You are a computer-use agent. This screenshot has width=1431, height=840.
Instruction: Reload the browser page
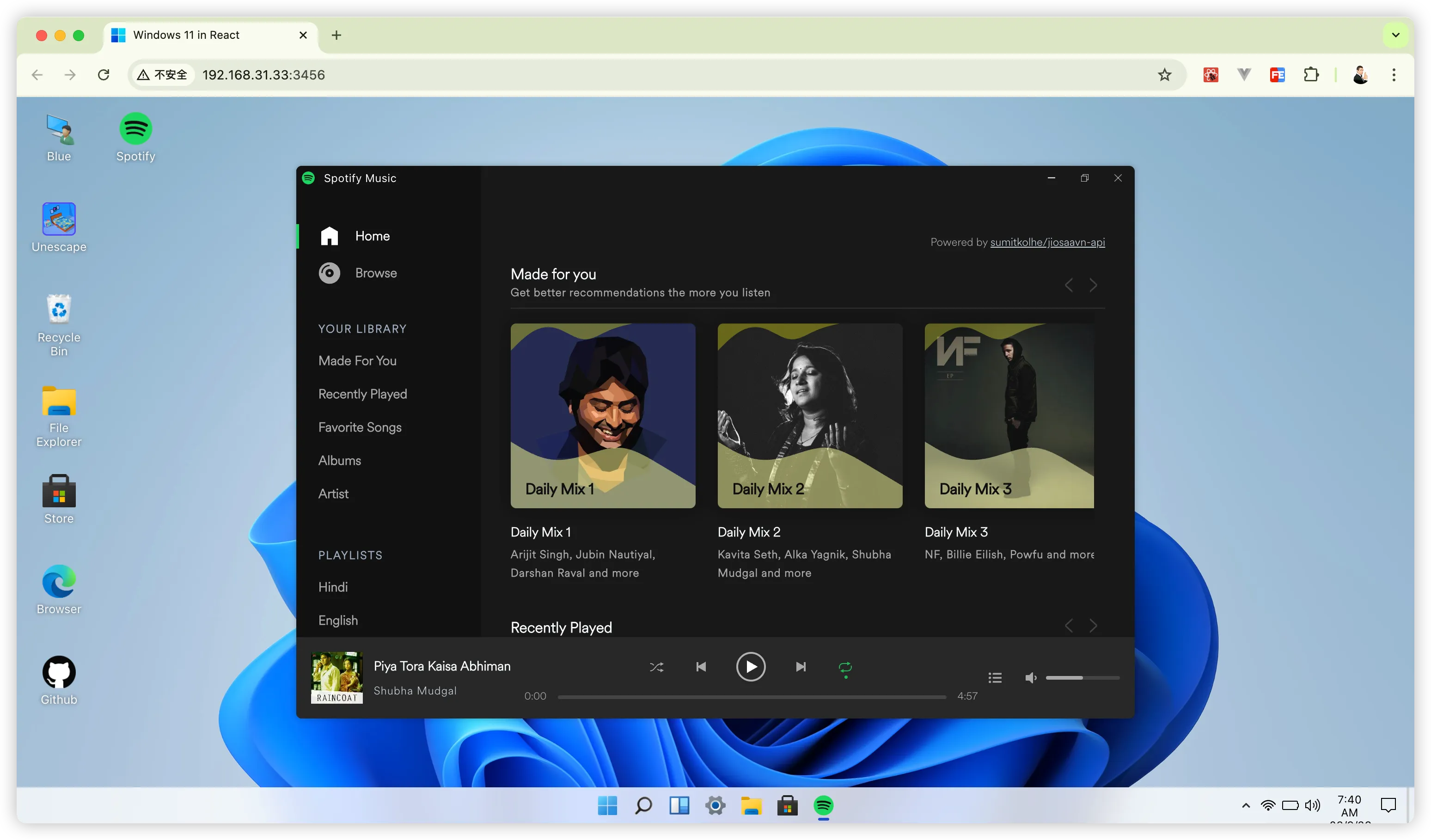(x=104, y=75)
